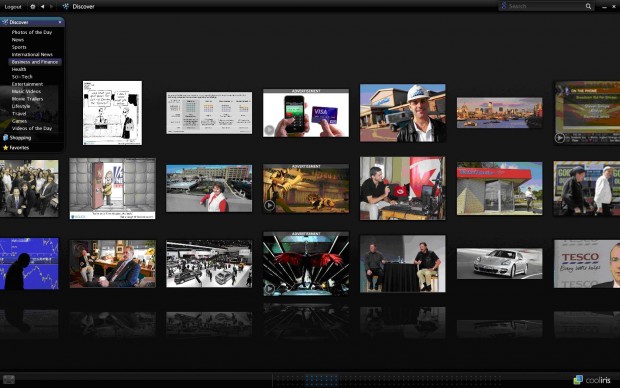Click the Cooliris logo icon

578,380
